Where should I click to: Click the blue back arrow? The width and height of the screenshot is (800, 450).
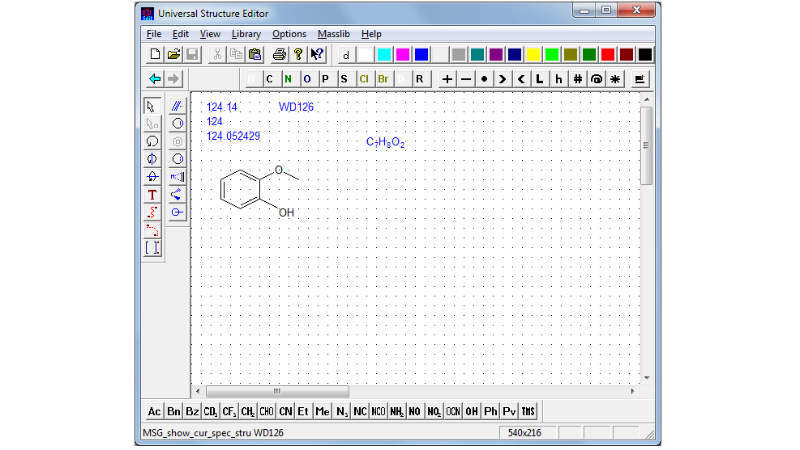coord(154,78)
